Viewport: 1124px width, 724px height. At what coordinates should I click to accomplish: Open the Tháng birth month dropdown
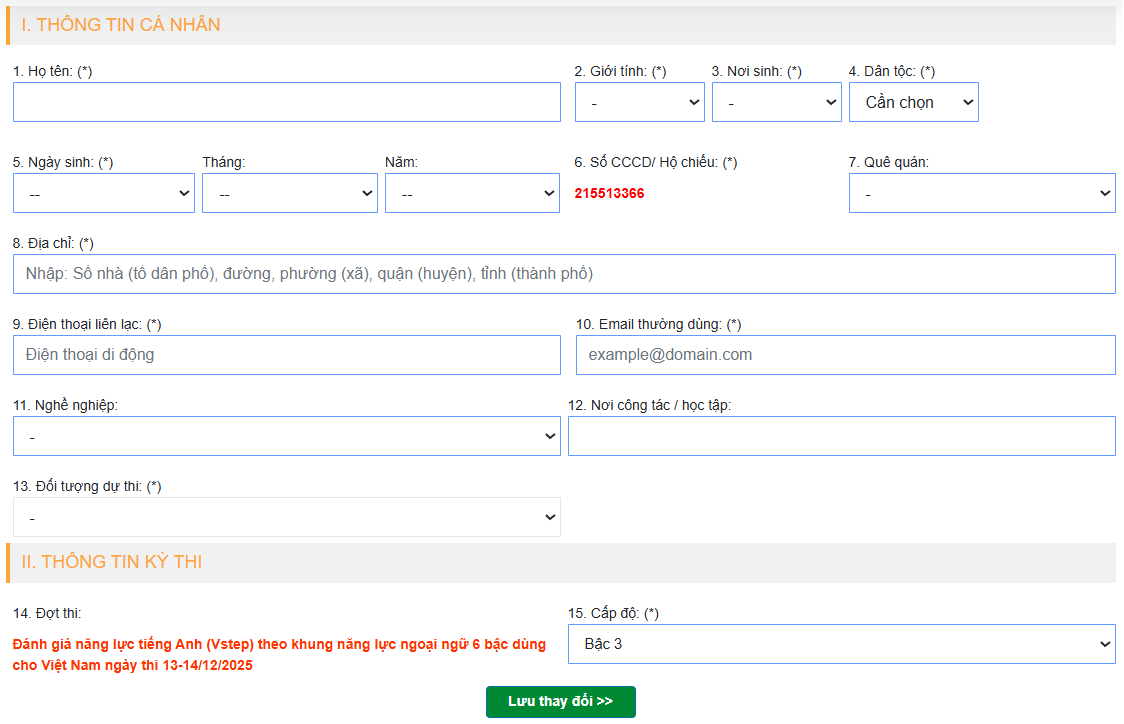pyautogui.click(x=289, y=193)
